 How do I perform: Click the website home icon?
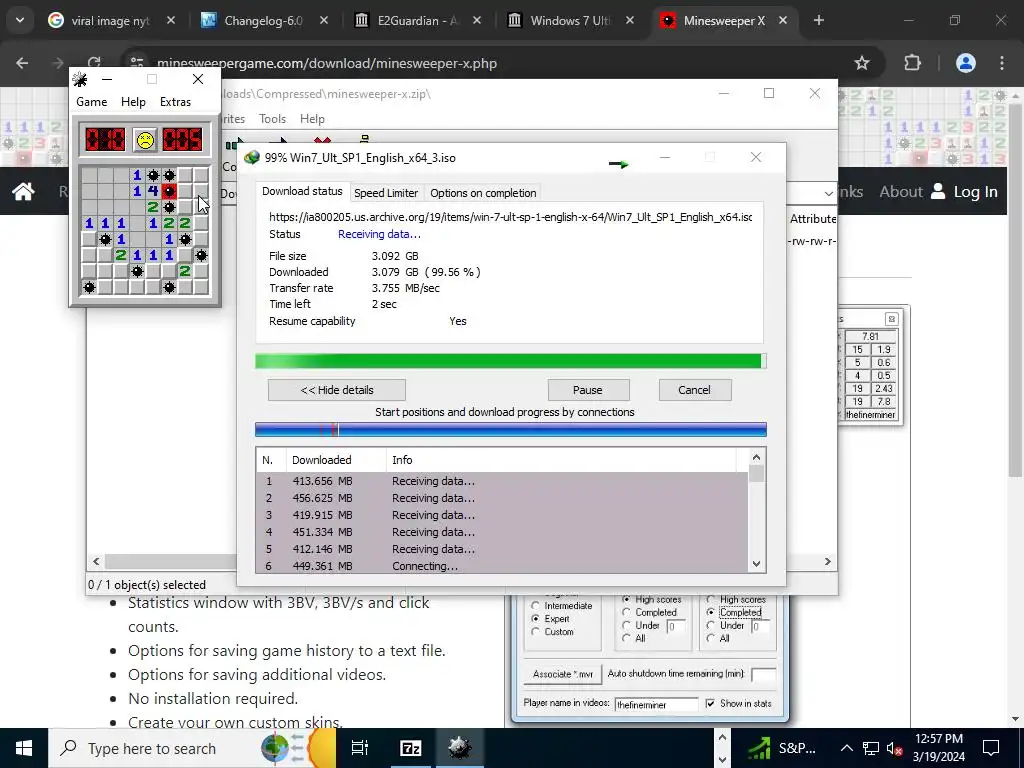tap(24, 191)
